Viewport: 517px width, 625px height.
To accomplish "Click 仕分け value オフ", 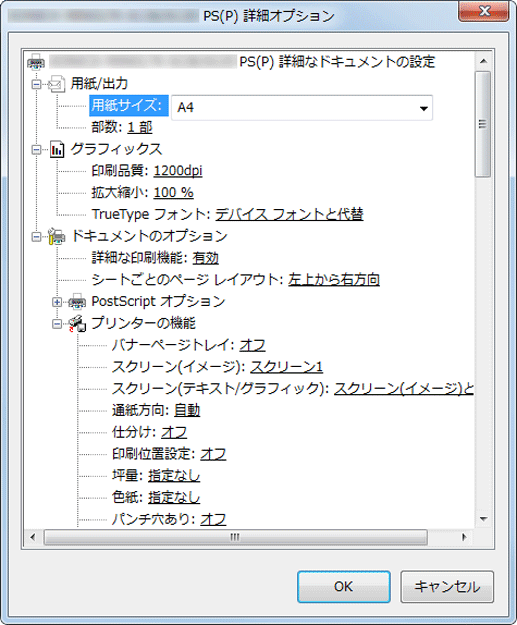I will pyautogui.click(x=174, y=432).
